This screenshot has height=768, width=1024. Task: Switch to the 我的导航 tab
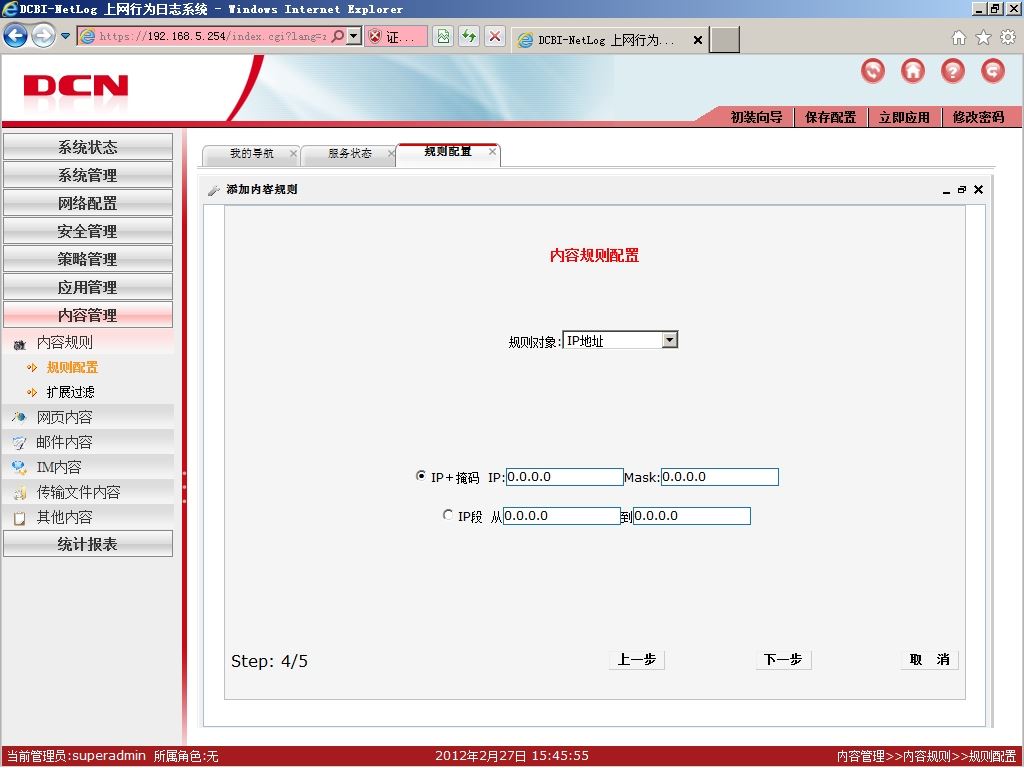click(x=251, y=153)
